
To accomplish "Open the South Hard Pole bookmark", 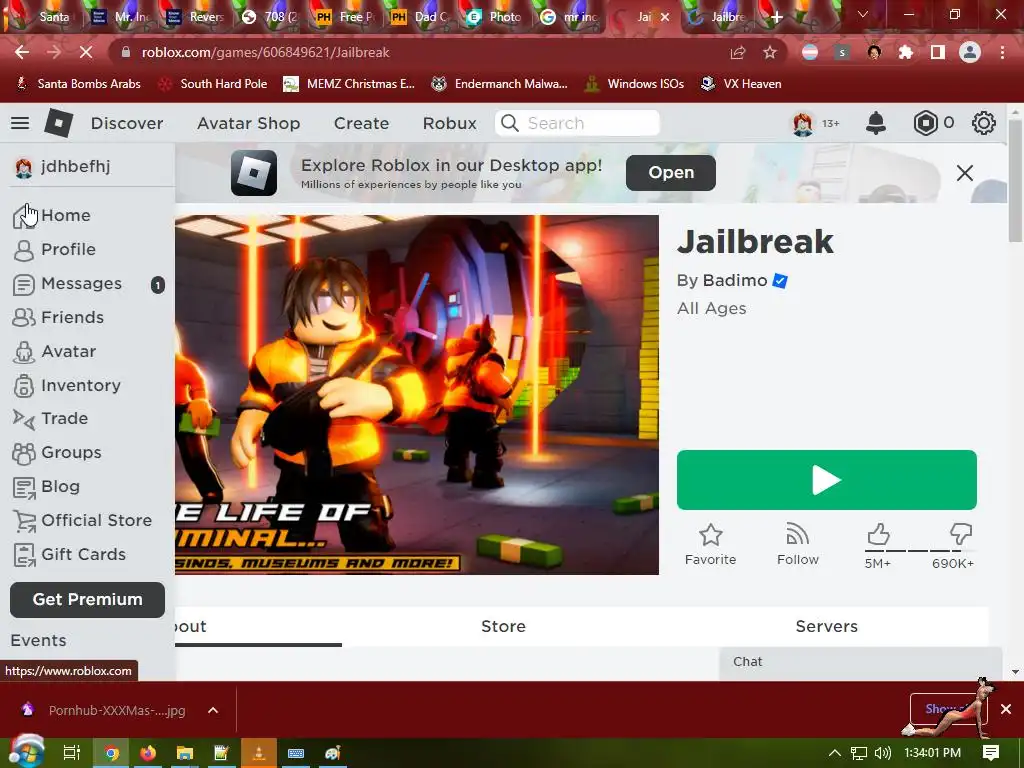I will click(x=214, y=84).
